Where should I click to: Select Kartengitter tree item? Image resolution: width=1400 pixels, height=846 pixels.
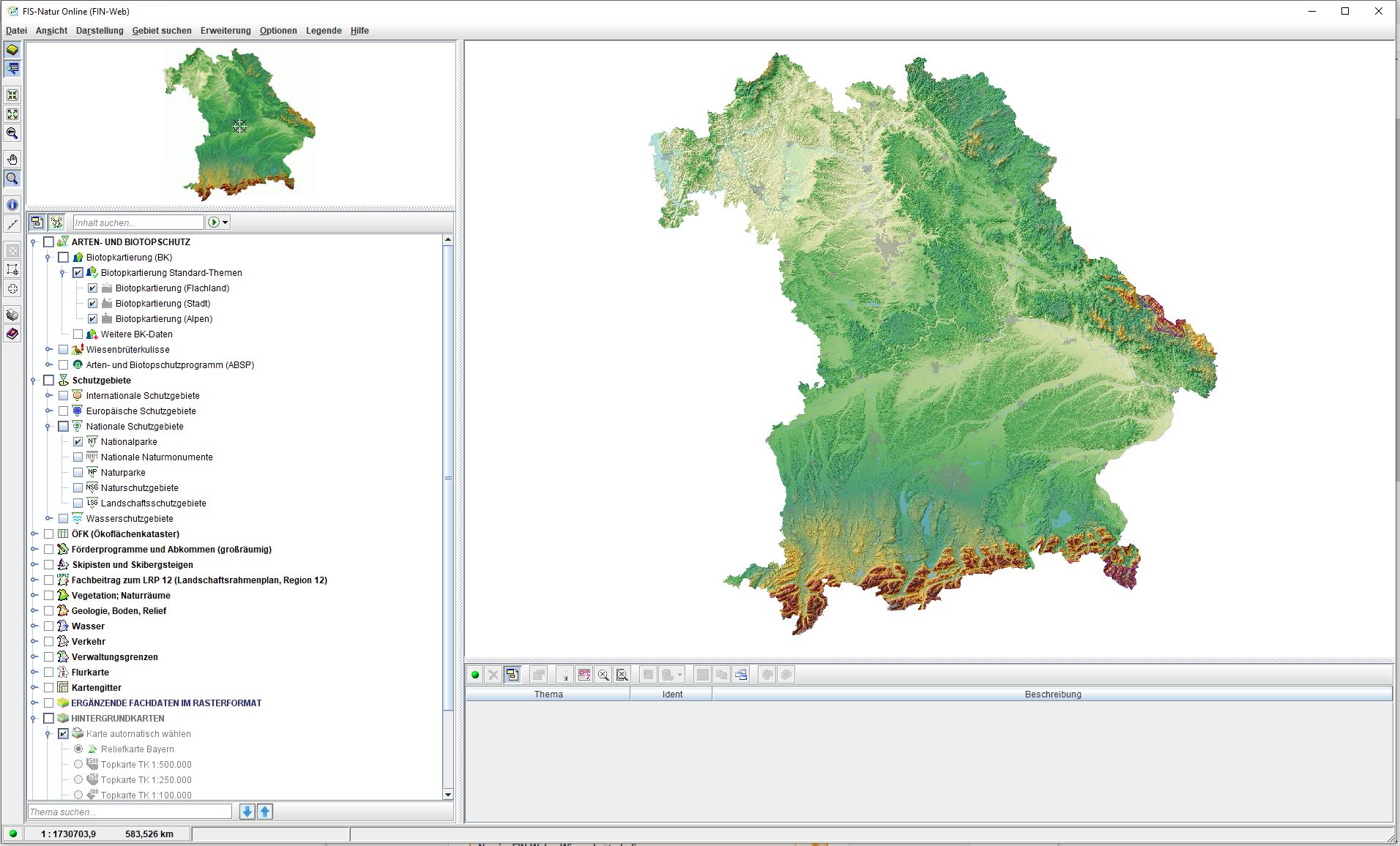(97, 688)
